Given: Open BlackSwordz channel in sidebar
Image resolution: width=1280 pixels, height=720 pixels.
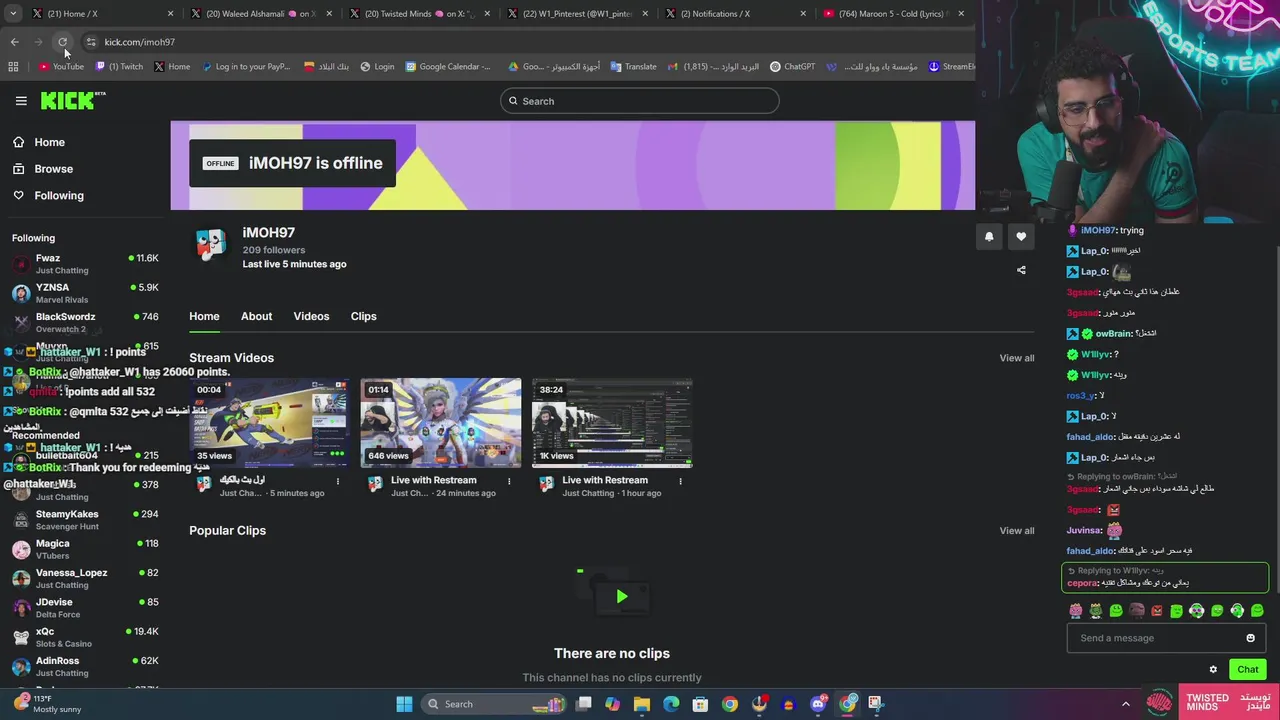Looking at the screenshot, I should tap(85, 322).
